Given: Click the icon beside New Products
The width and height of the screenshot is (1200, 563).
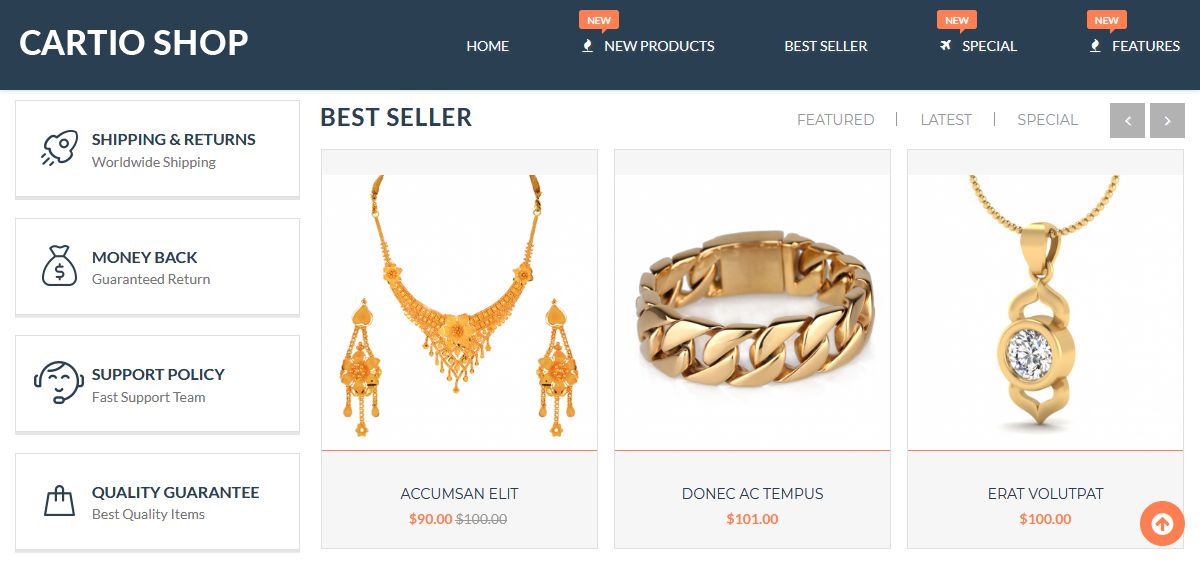Looking at the screenshot, I should pyautogui.click(x=588, y=46).
